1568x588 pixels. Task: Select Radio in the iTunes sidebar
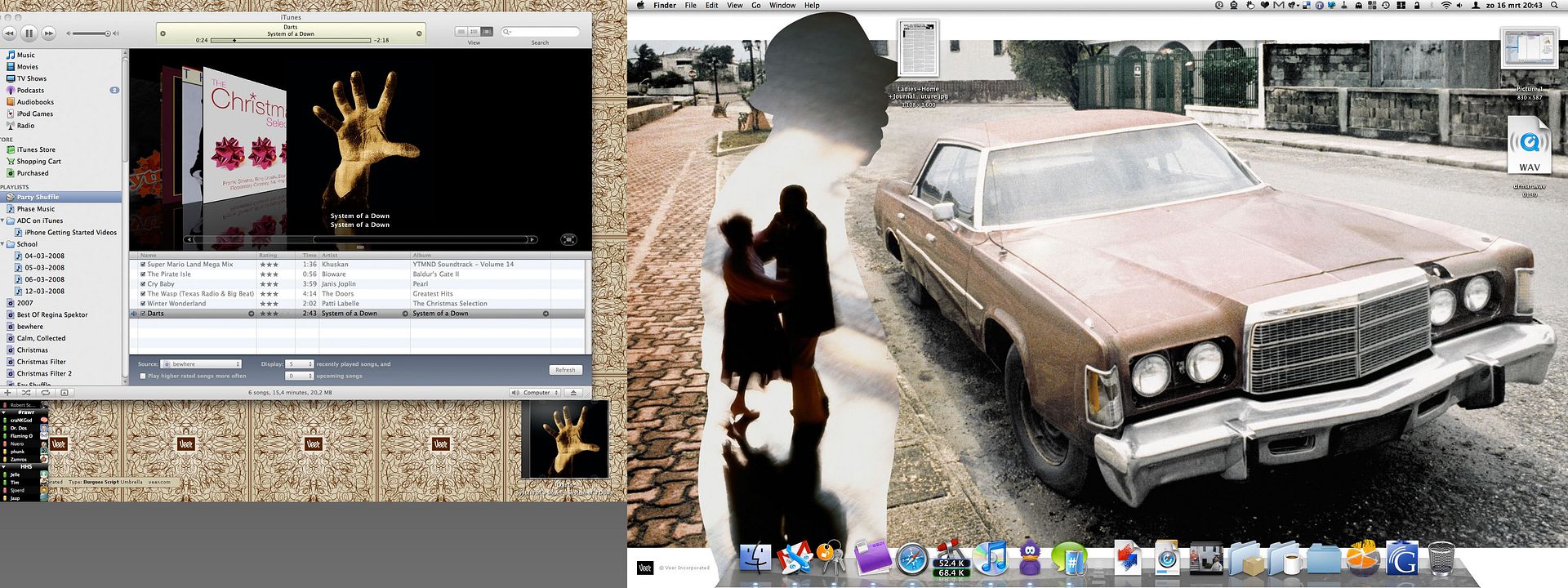tap(25, 126)
